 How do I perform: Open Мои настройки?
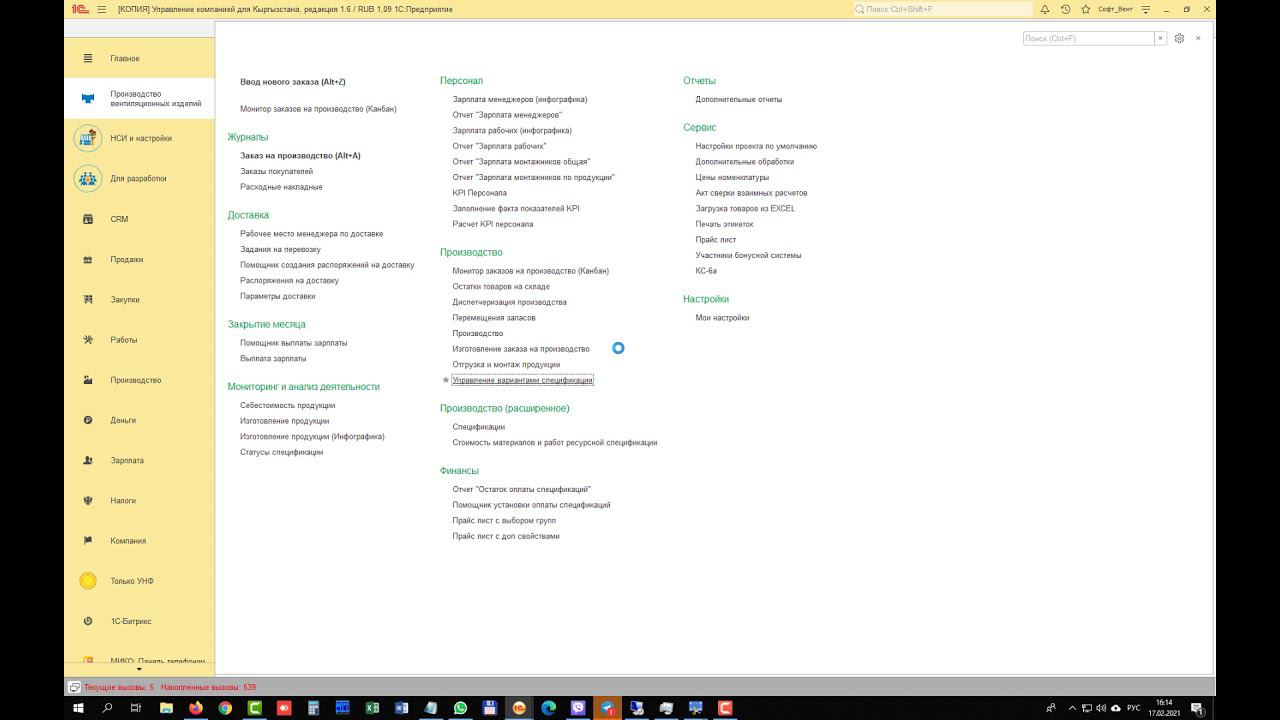[x=722, y=318]
